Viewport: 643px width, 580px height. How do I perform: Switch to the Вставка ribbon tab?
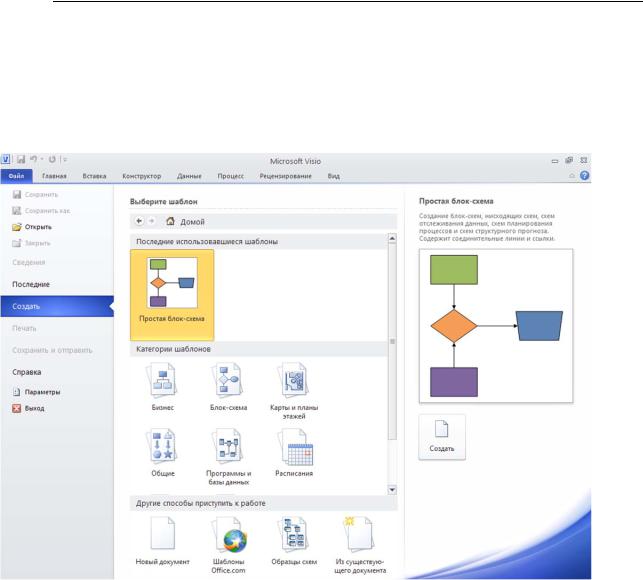tap(94, 176)
